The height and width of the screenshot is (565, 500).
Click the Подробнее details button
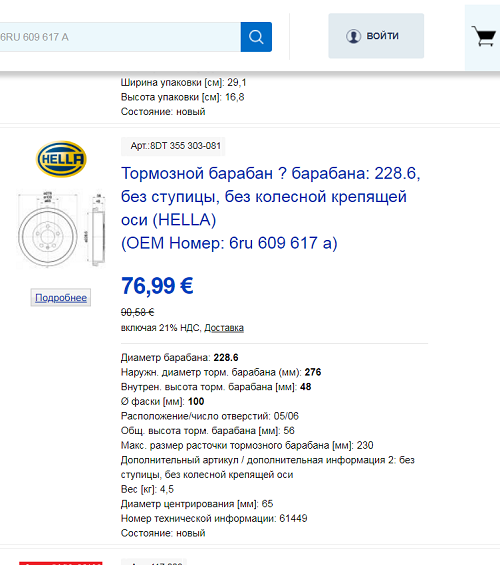coord(61,298)
